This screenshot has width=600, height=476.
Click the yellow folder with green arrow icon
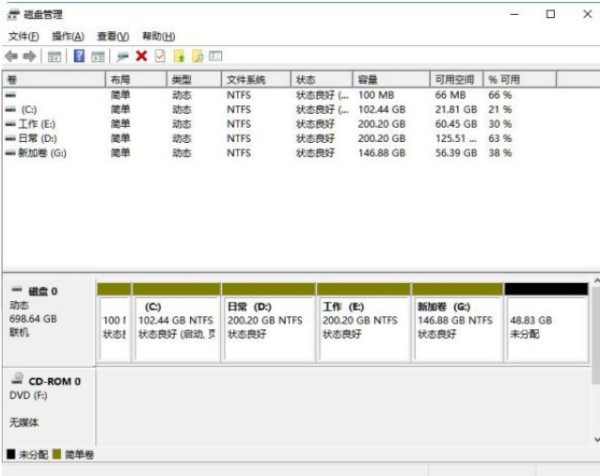(x=179, y=56)
